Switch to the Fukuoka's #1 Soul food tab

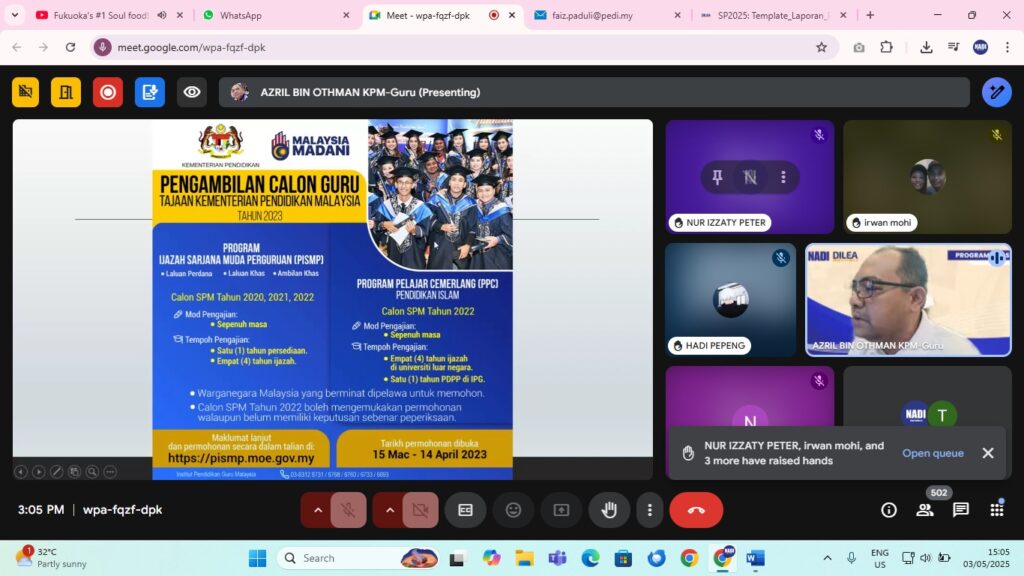pos(101,15)
